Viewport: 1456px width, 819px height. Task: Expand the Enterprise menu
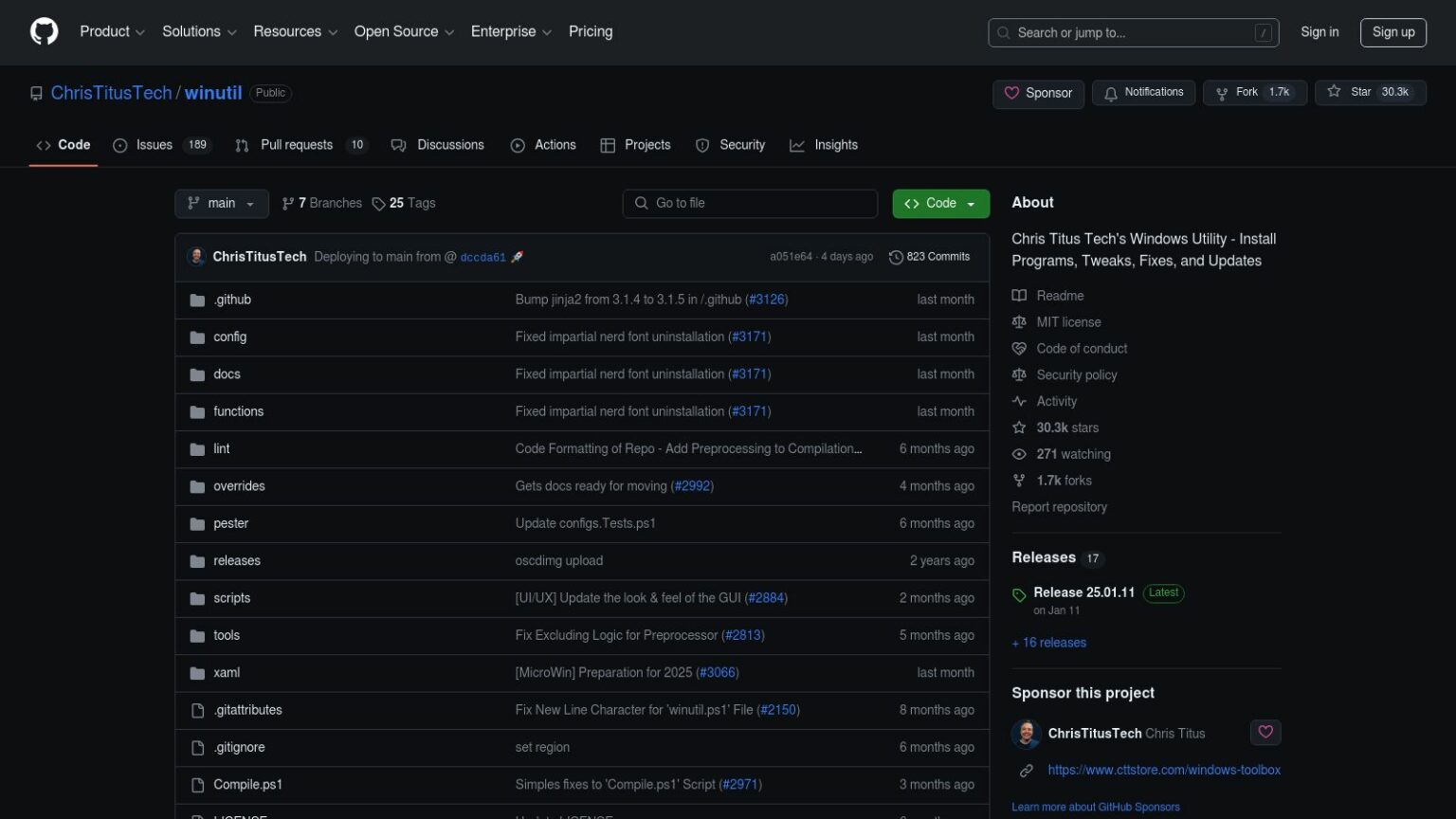pyautogui.click(x=511, y=31)
